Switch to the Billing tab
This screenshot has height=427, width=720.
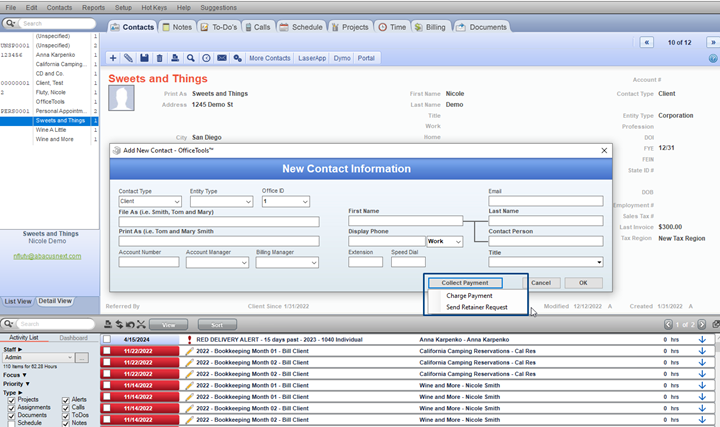(433, 27)
